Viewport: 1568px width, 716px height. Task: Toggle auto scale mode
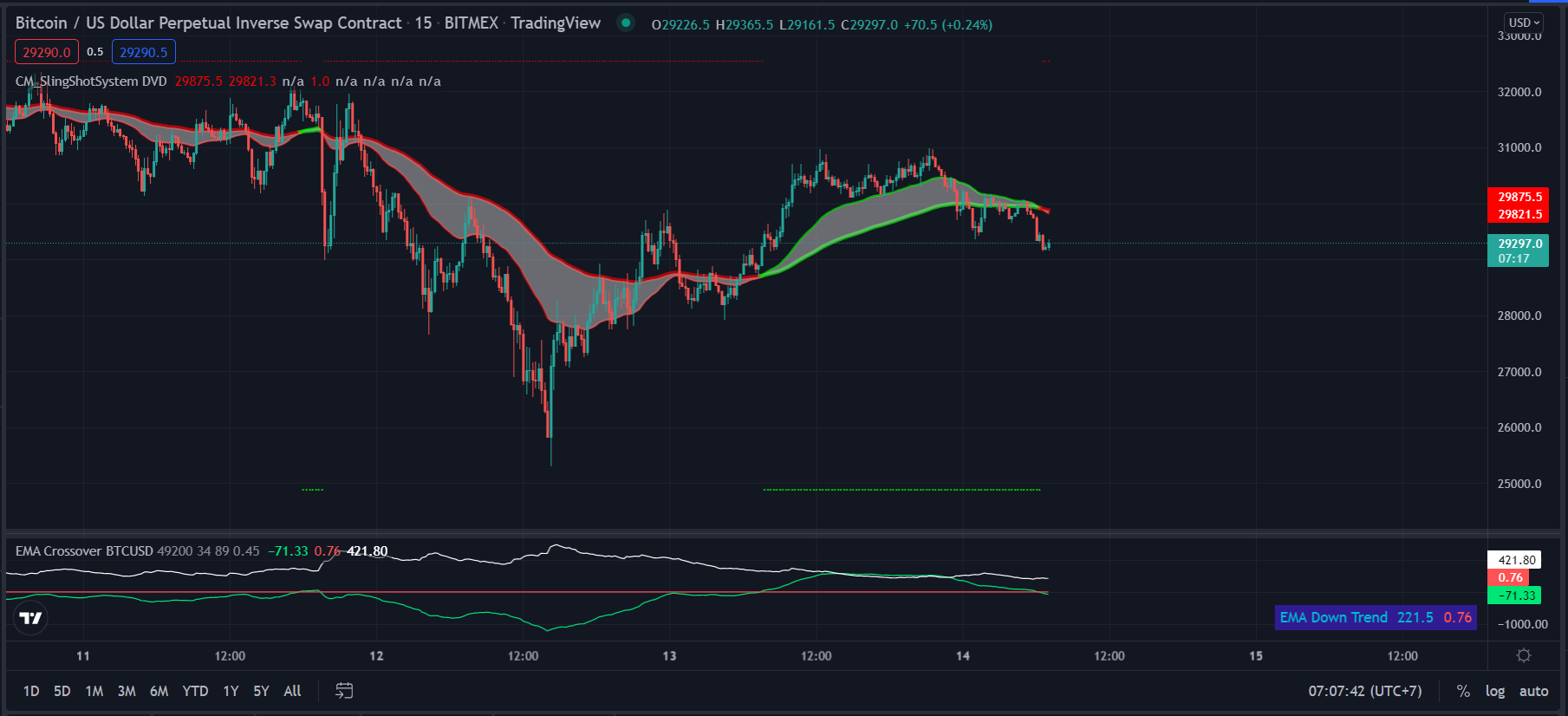point(1533,691)
